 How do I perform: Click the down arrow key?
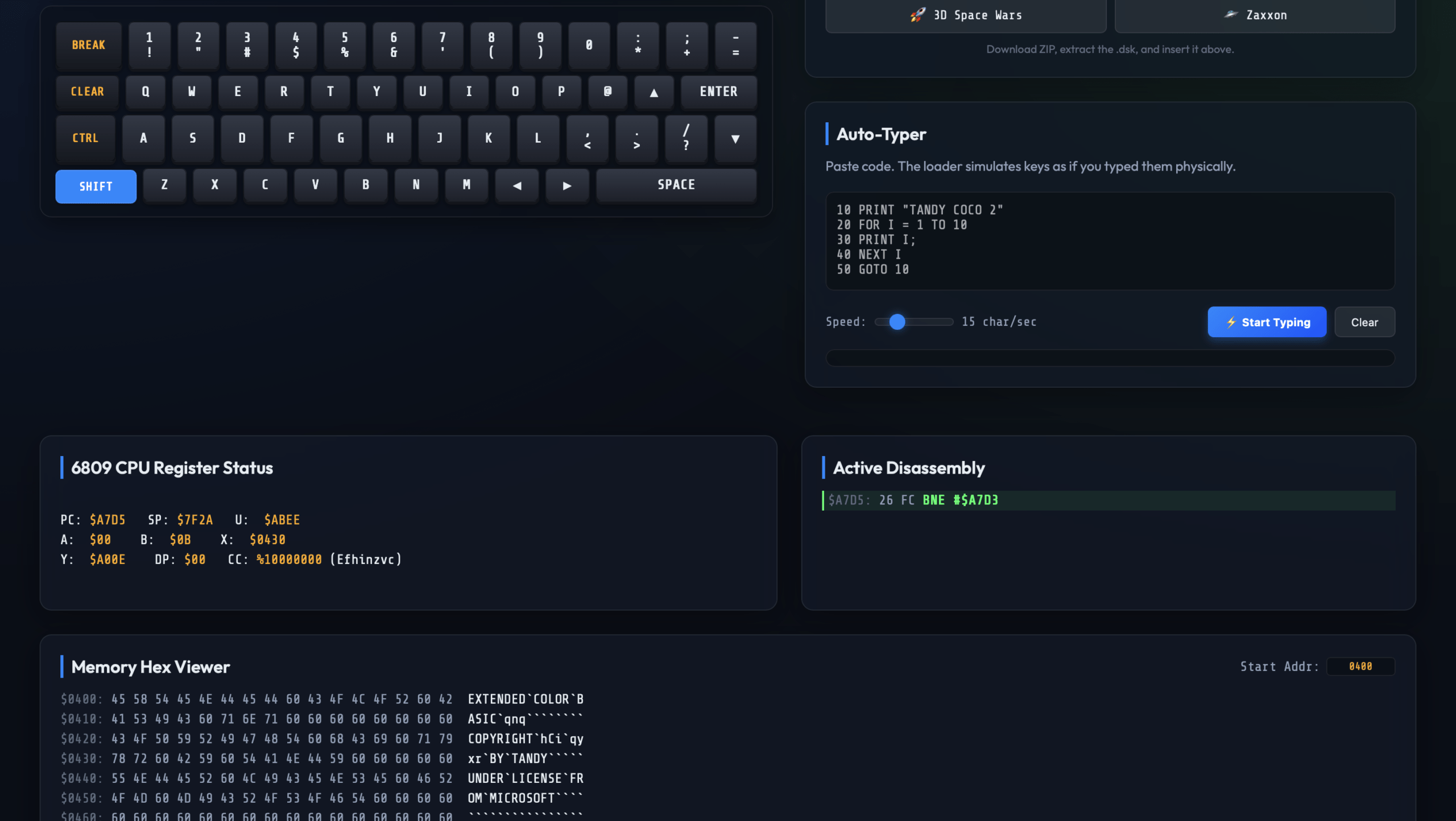pos(735,138)
